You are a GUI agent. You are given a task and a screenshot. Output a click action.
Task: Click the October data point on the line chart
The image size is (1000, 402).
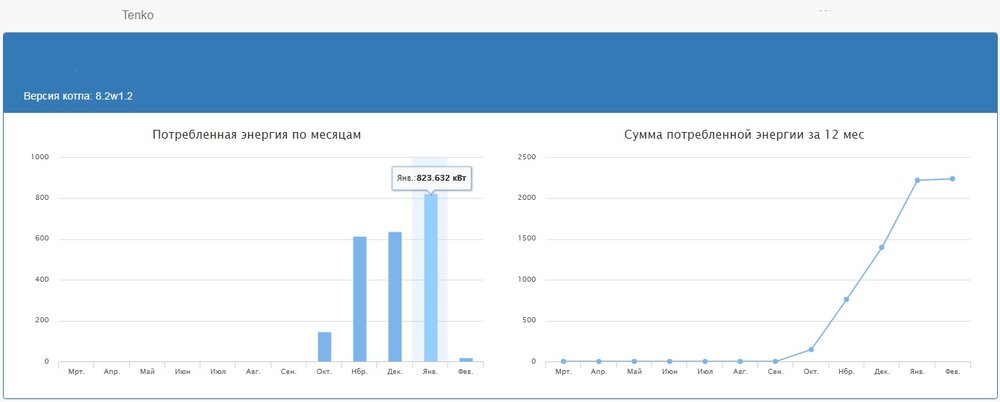click(811, 349)
